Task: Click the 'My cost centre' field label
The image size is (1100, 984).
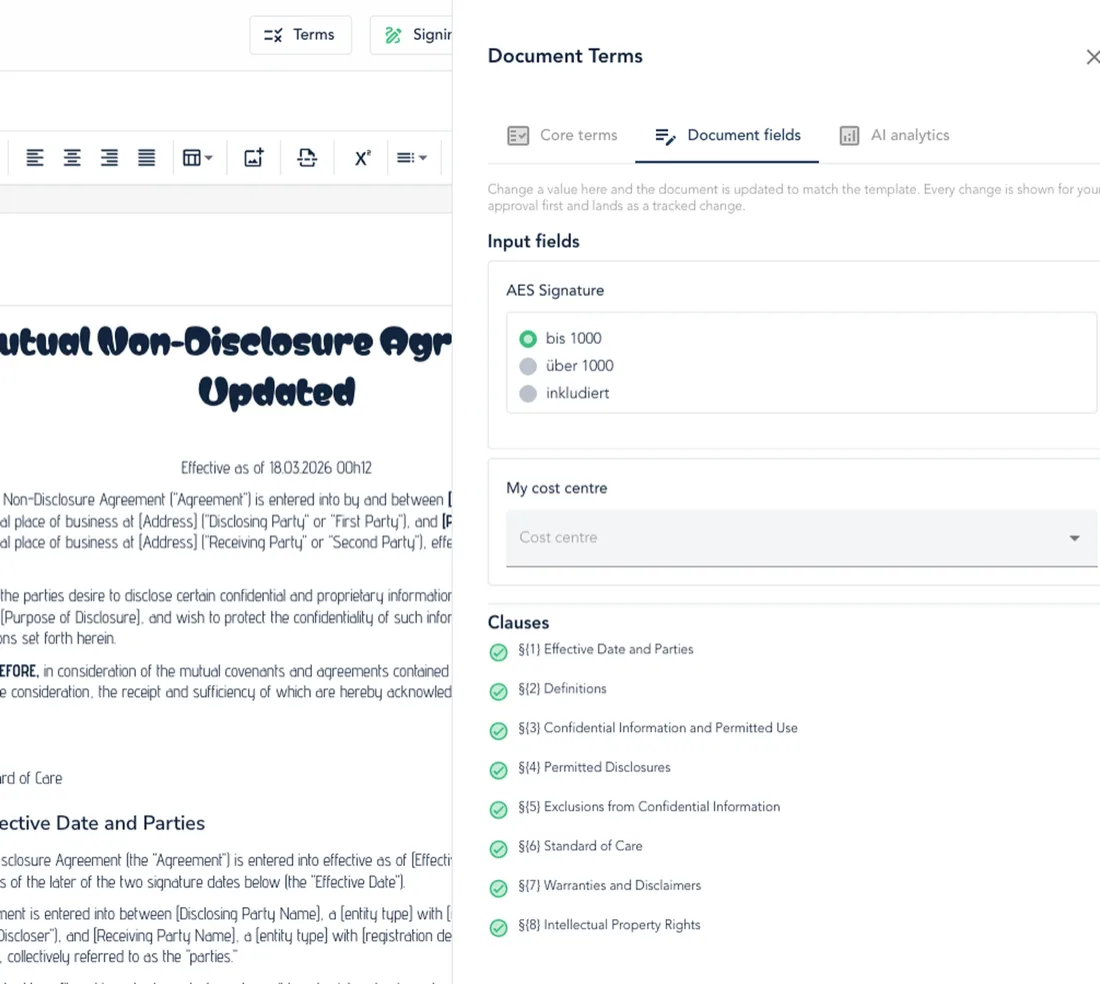Action: tap(556, 488)
